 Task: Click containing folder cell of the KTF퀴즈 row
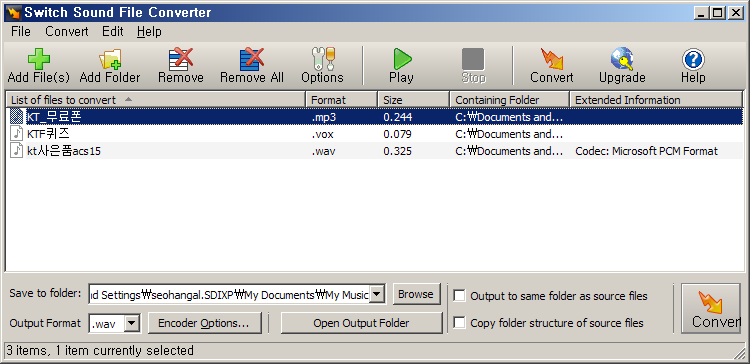[509, 134]
